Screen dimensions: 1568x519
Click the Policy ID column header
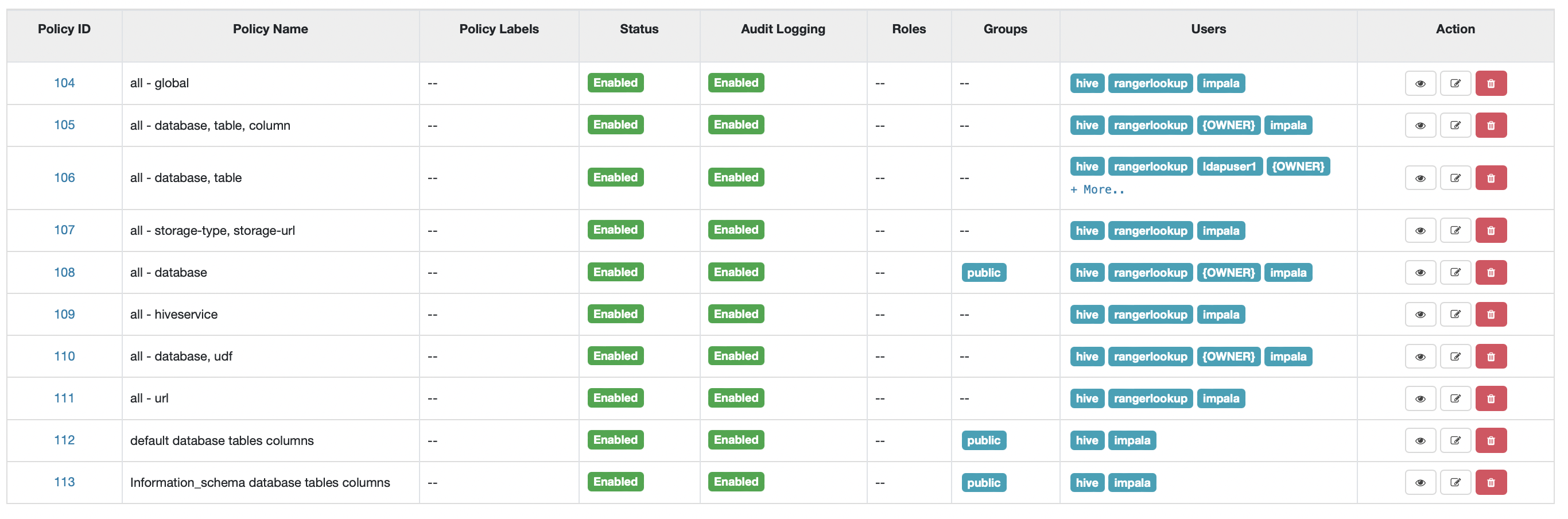64,29
